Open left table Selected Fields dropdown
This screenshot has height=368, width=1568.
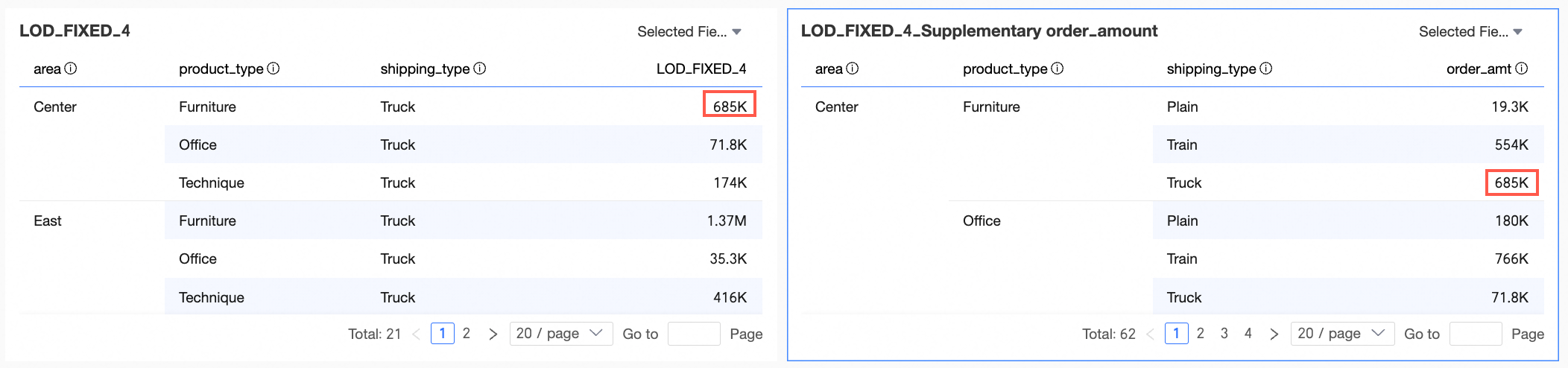pyautogui.click(x=689, y=31)
